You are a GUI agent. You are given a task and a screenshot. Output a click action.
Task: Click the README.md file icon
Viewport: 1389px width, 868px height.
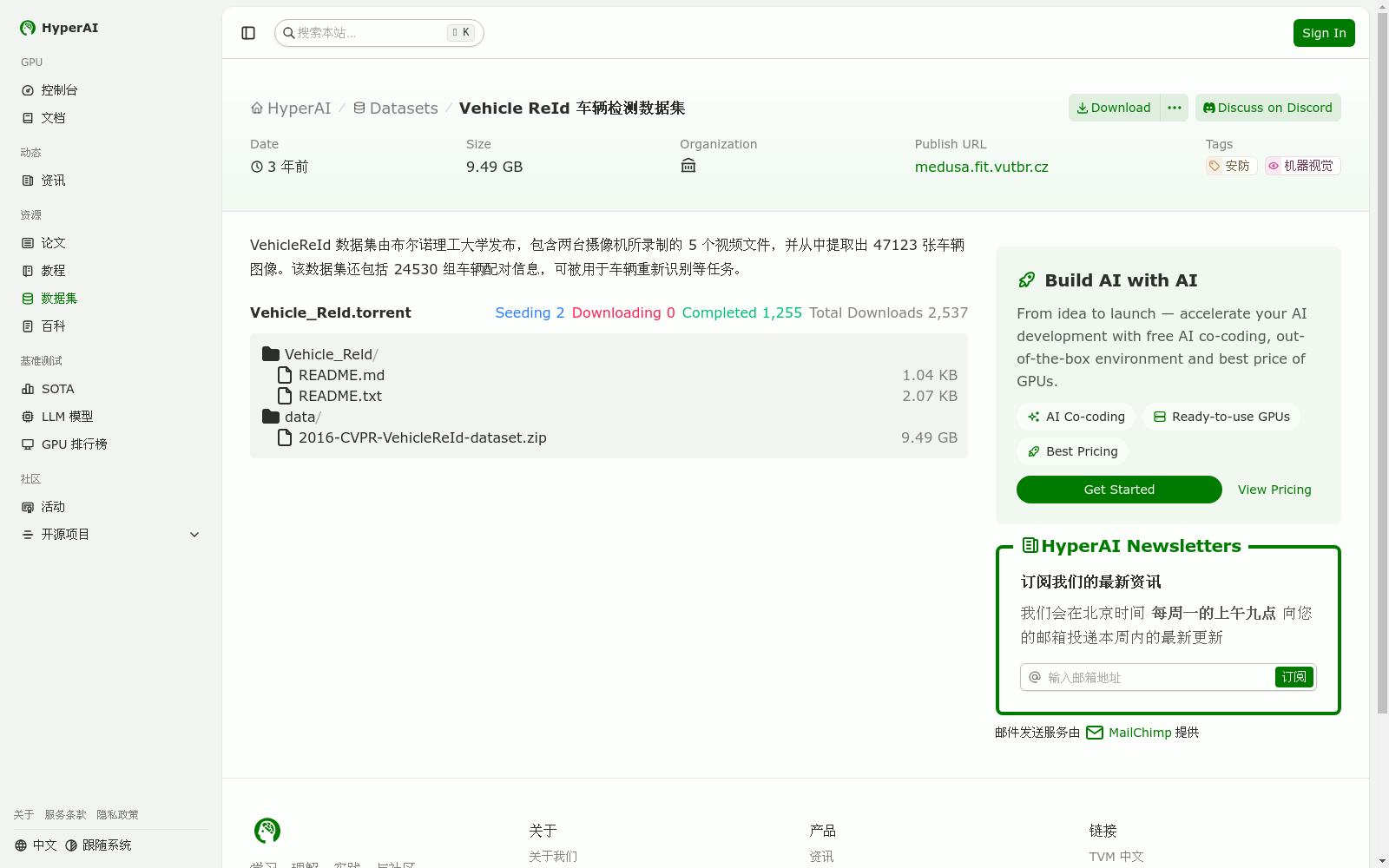(x=285, y=375)
